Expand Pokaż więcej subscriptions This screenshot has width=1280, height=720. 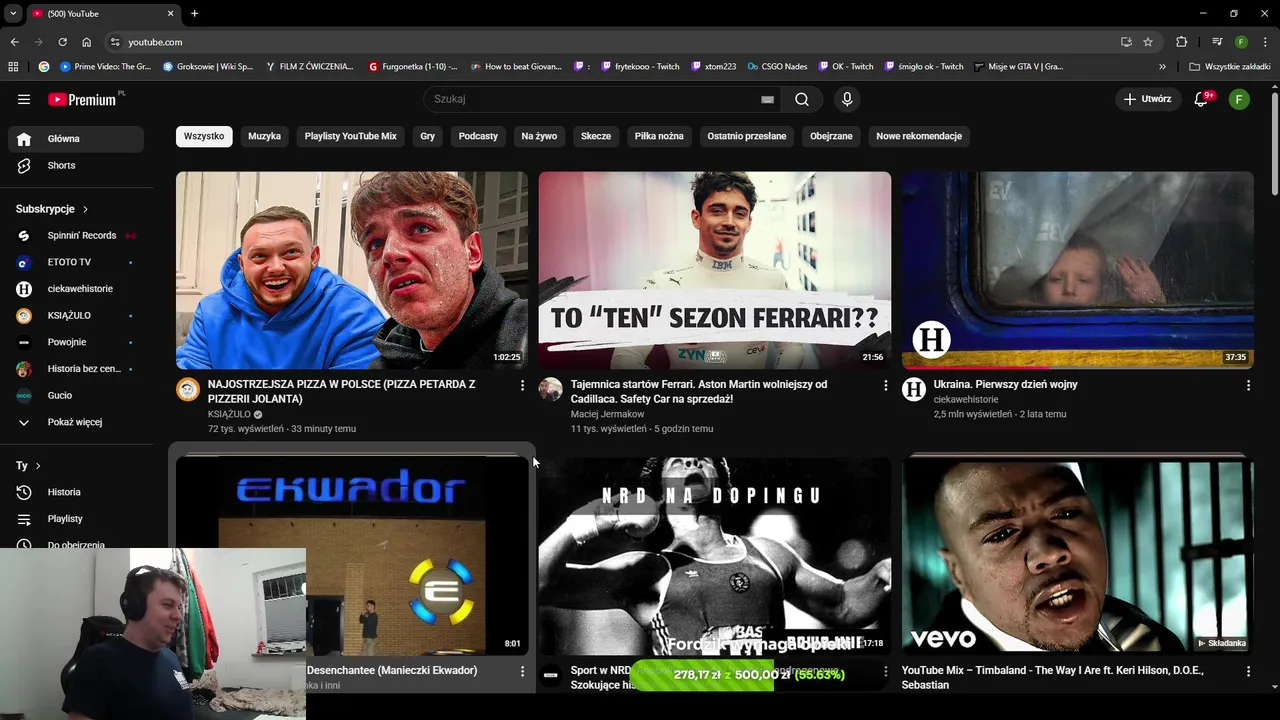[x=76, y=422]
